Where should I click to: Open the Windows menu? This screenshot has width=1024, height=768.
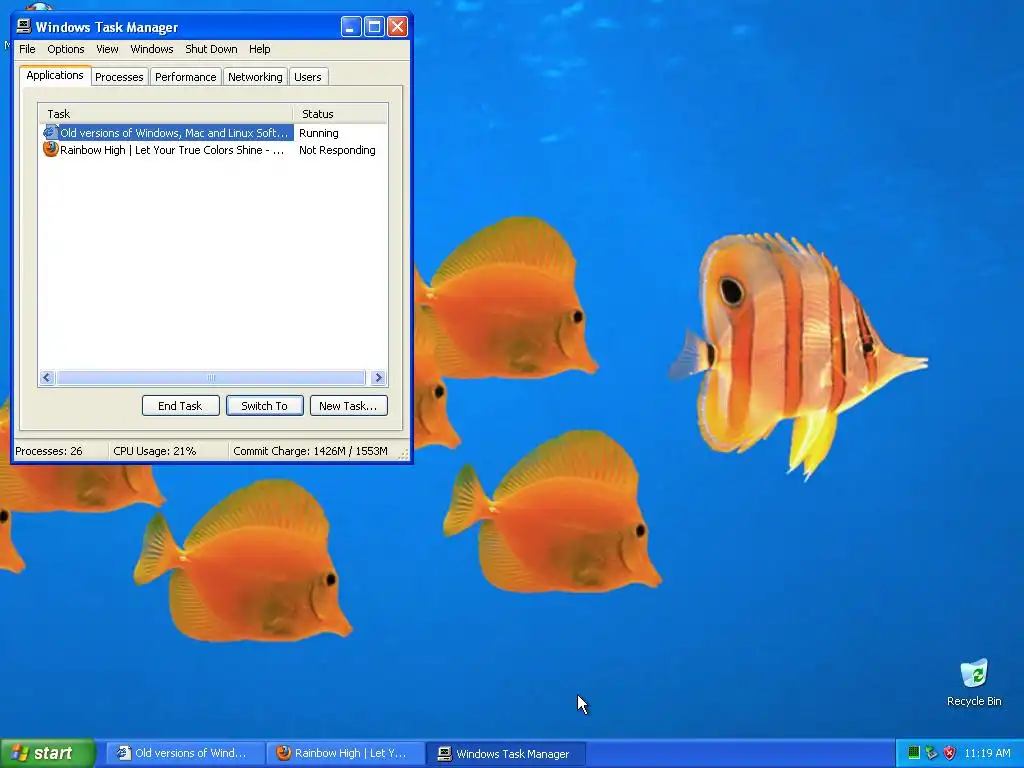click(x=152, y=49)
